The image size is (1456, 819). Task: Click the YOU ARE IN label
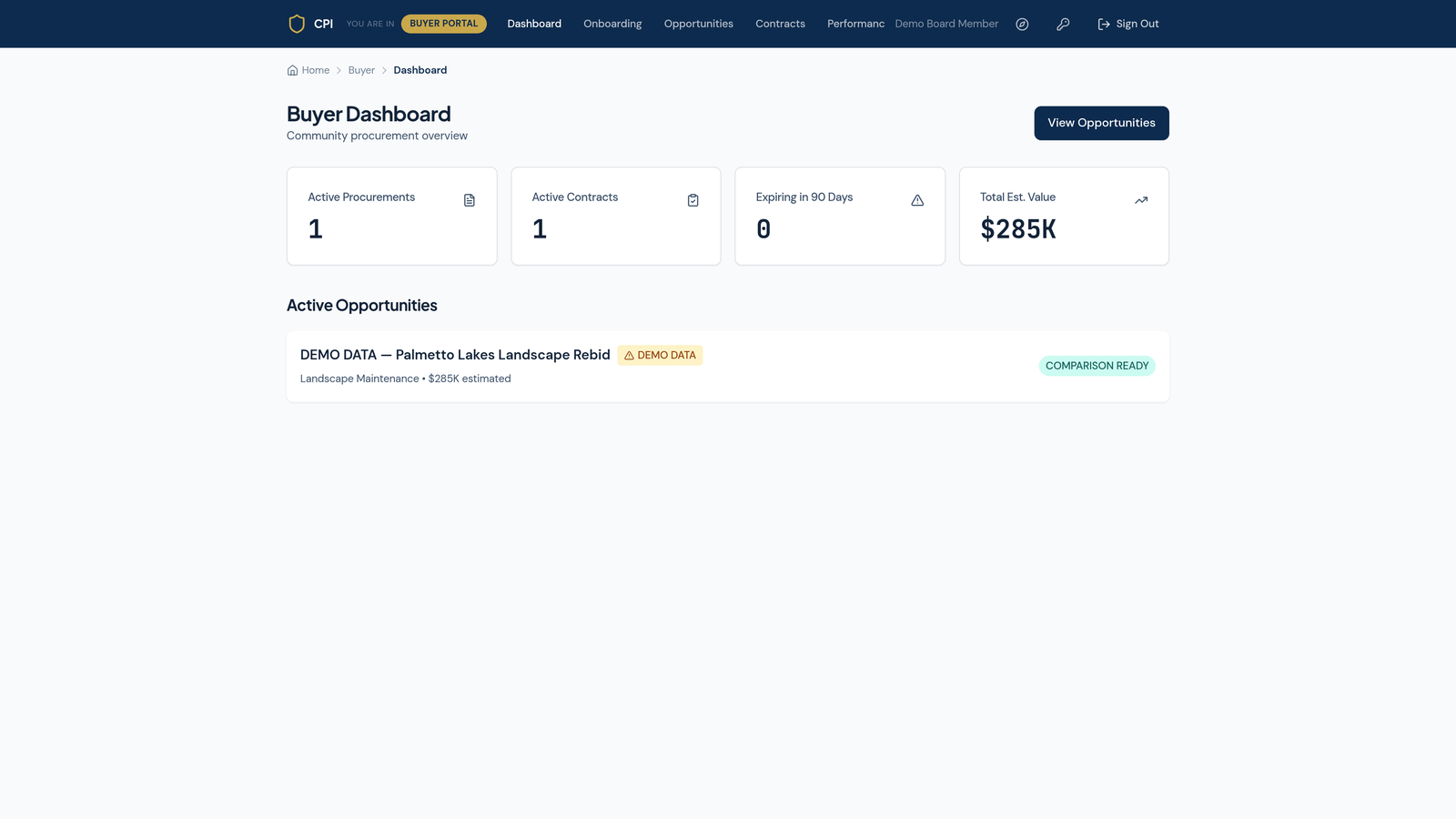click(370, 24)
